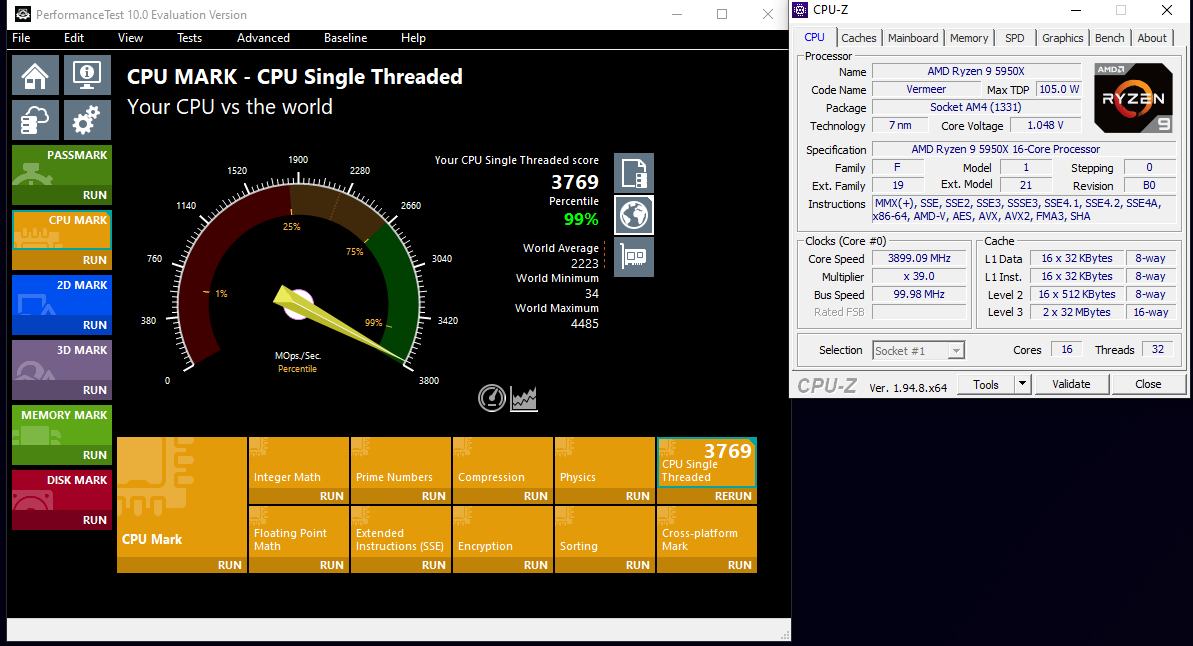Switch to the Graphics tab in CPU-Z
Image resolution: width=1193 pixels, height=646 pixels.
pyautogui.click(x=1062, y=38)
